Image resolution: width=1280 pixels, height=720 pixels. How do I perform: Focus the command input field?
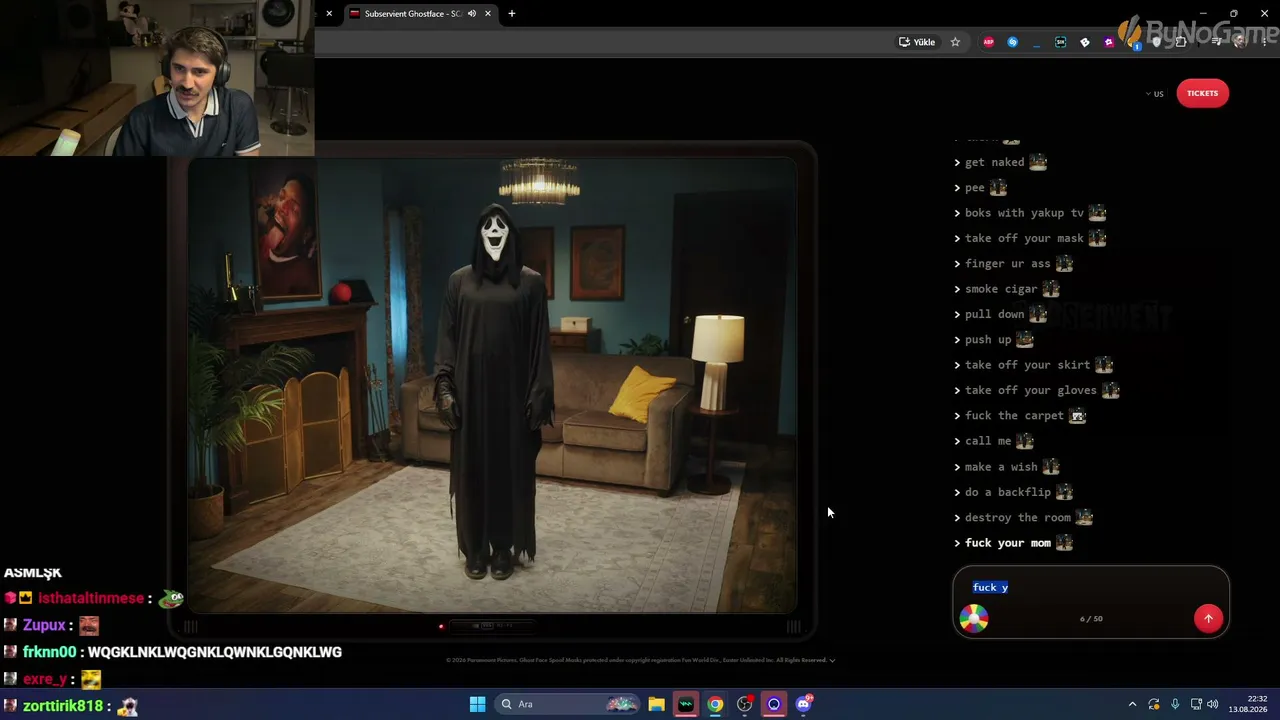(x=1090, y=588)
